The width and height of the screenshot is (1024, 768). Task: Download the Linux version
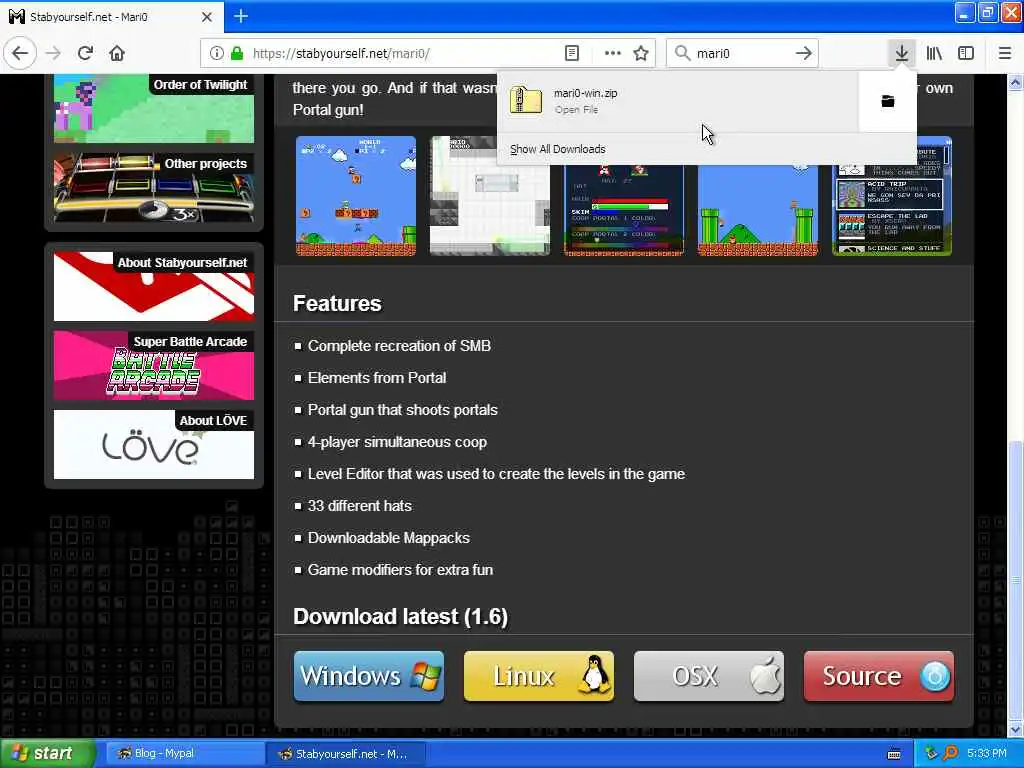539,677
